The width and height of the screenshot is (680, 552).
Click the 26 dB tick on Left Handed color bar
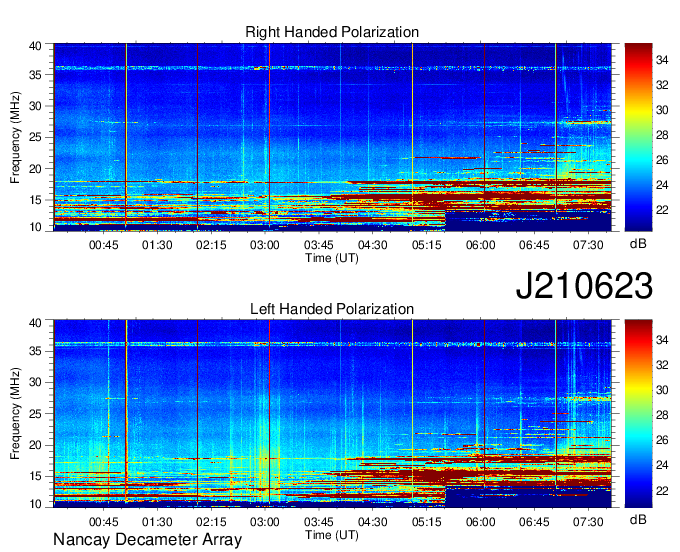point(662,440)
